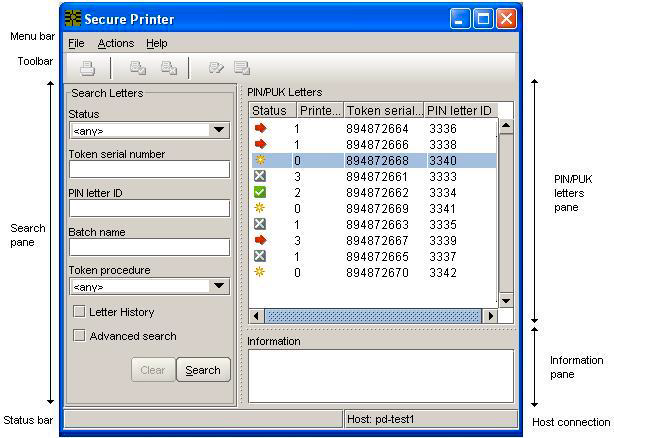
Task: Click the down arrow of the vertical scrollbar
Action: (505, 300)
